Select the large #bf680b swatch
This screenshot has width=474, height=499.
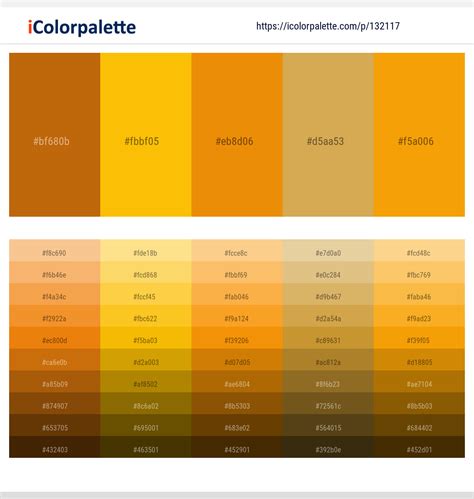click(55, 135)
